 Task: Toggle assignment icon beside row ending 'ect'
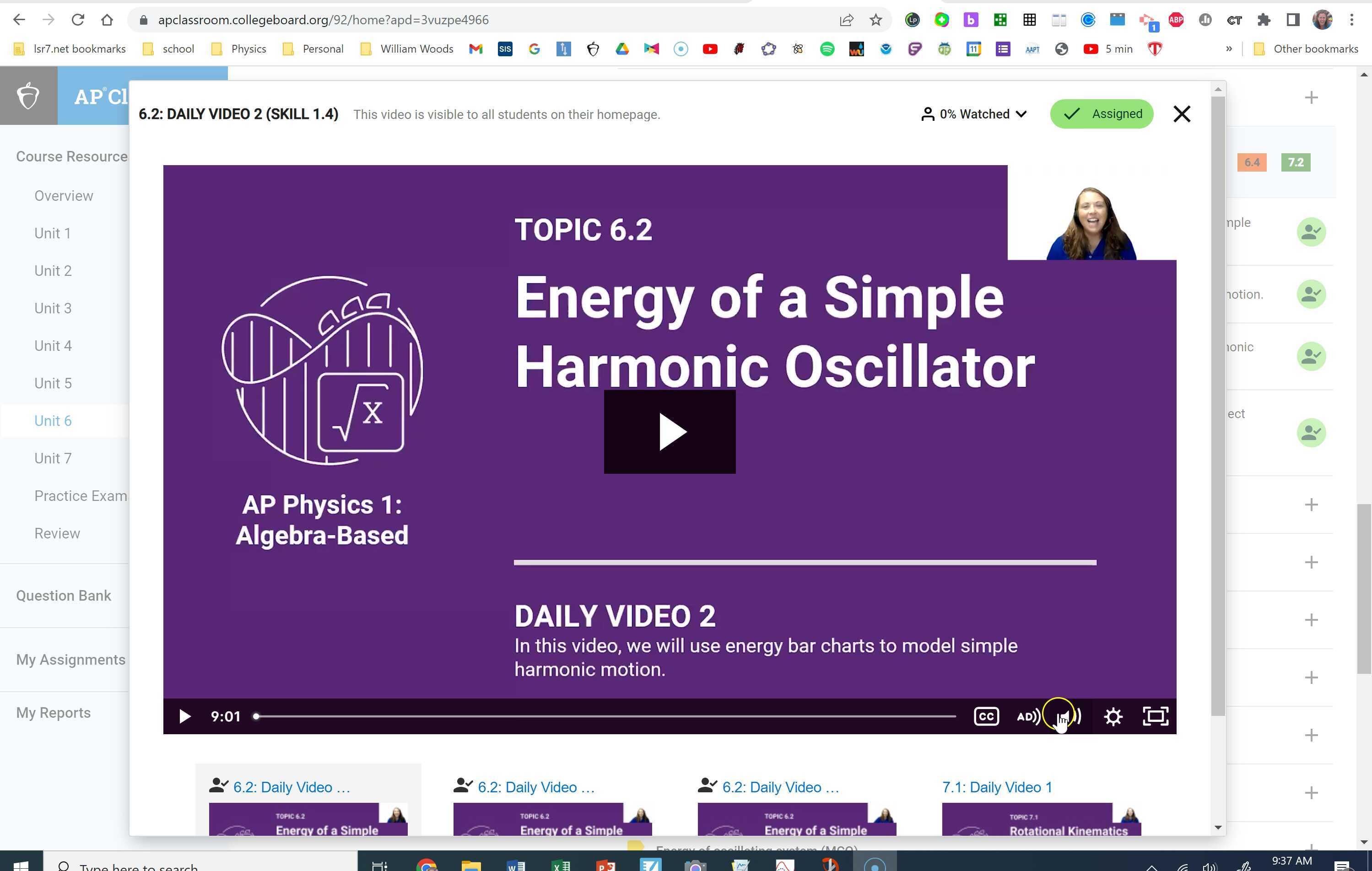[x=1311, y=432]
